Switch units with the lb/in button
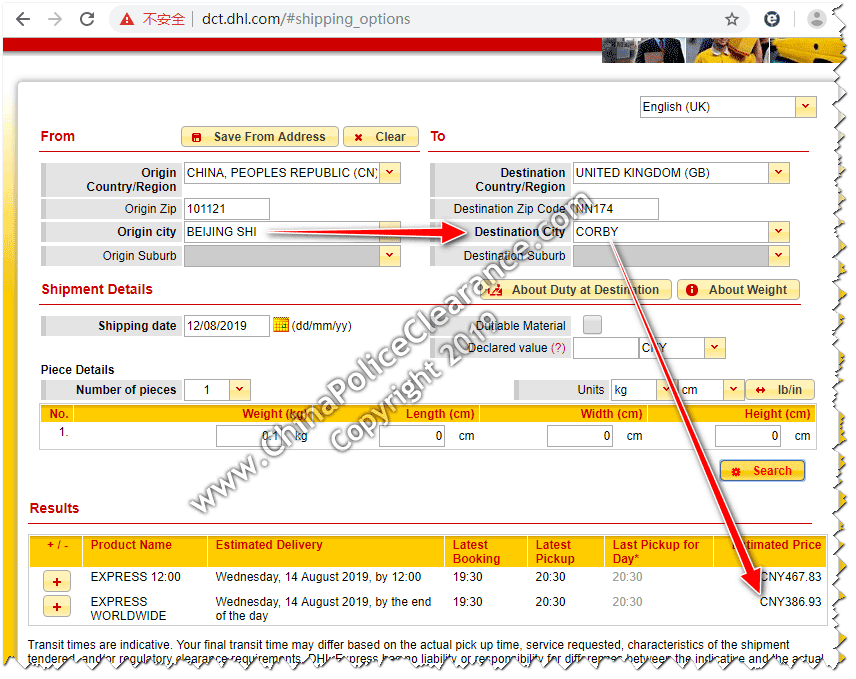 click(780, 390)
